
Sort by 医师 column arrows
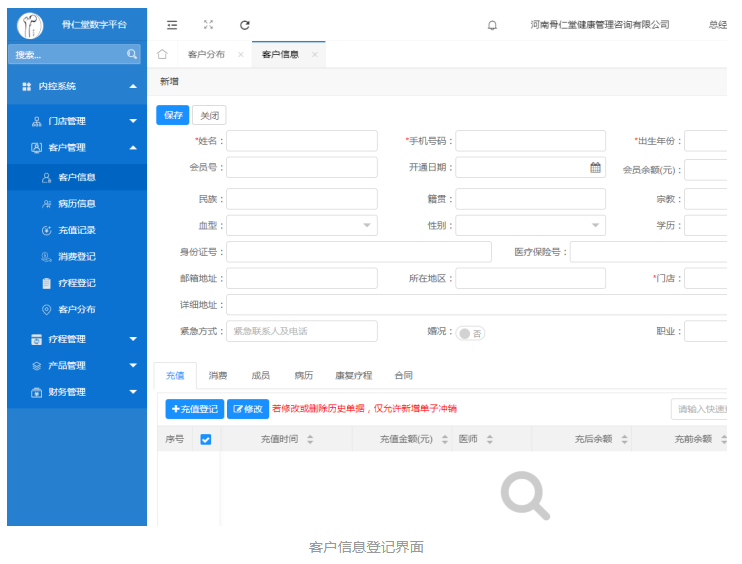pyautogui.click(x=490, y=439)
